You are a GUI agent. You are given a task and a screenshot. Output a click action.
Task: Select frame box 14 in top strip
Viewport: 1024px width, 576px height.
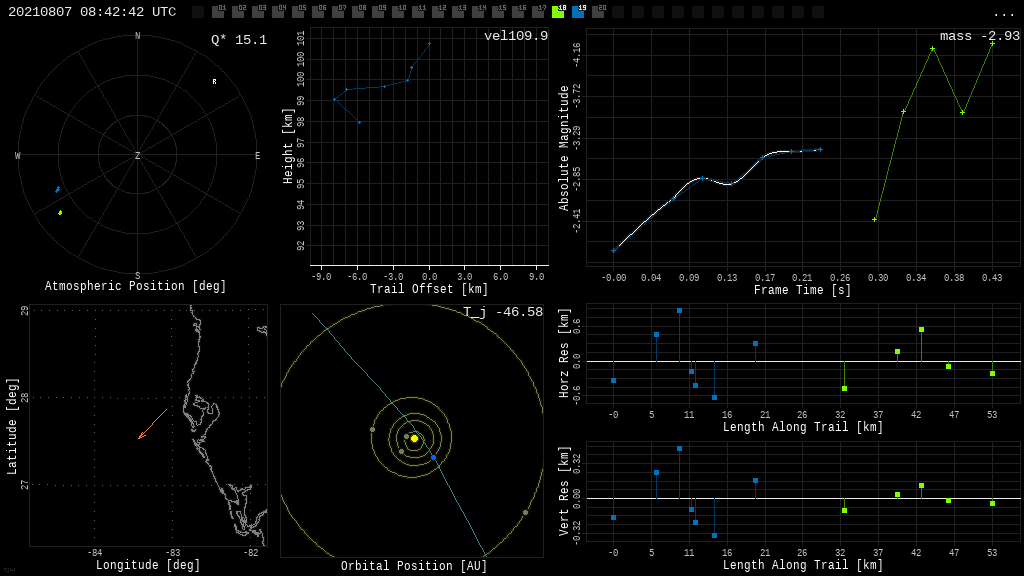pos(478,12)
